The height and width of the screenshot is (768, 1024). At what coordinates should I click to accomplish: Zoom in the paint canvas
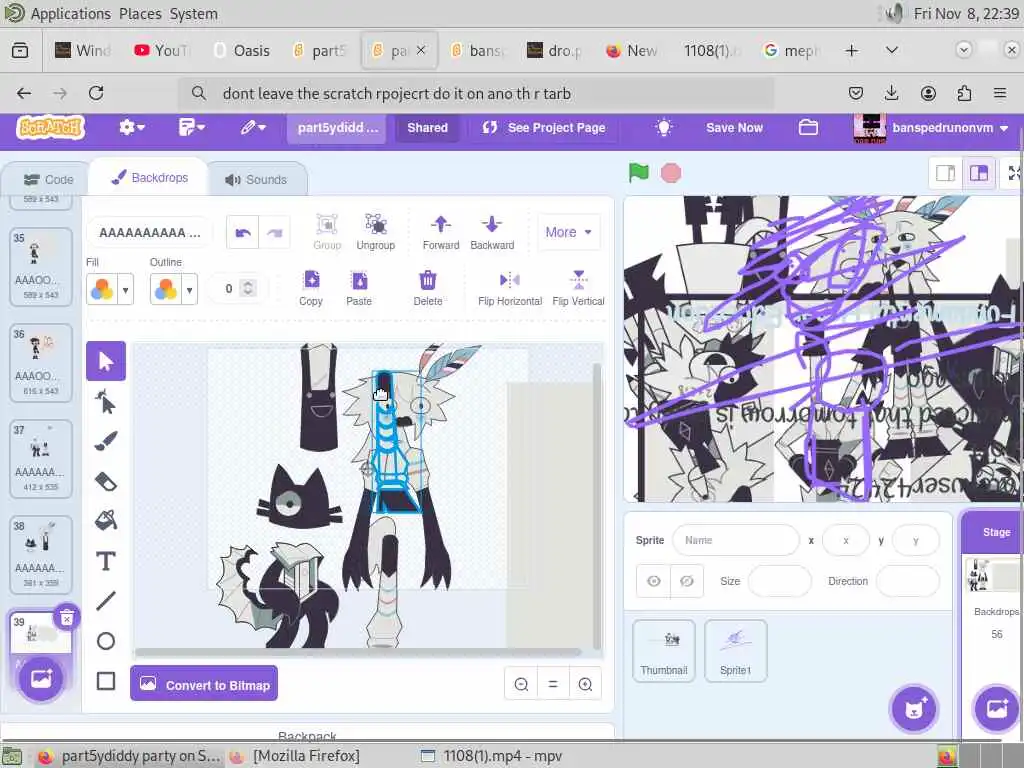coord(585,684)
